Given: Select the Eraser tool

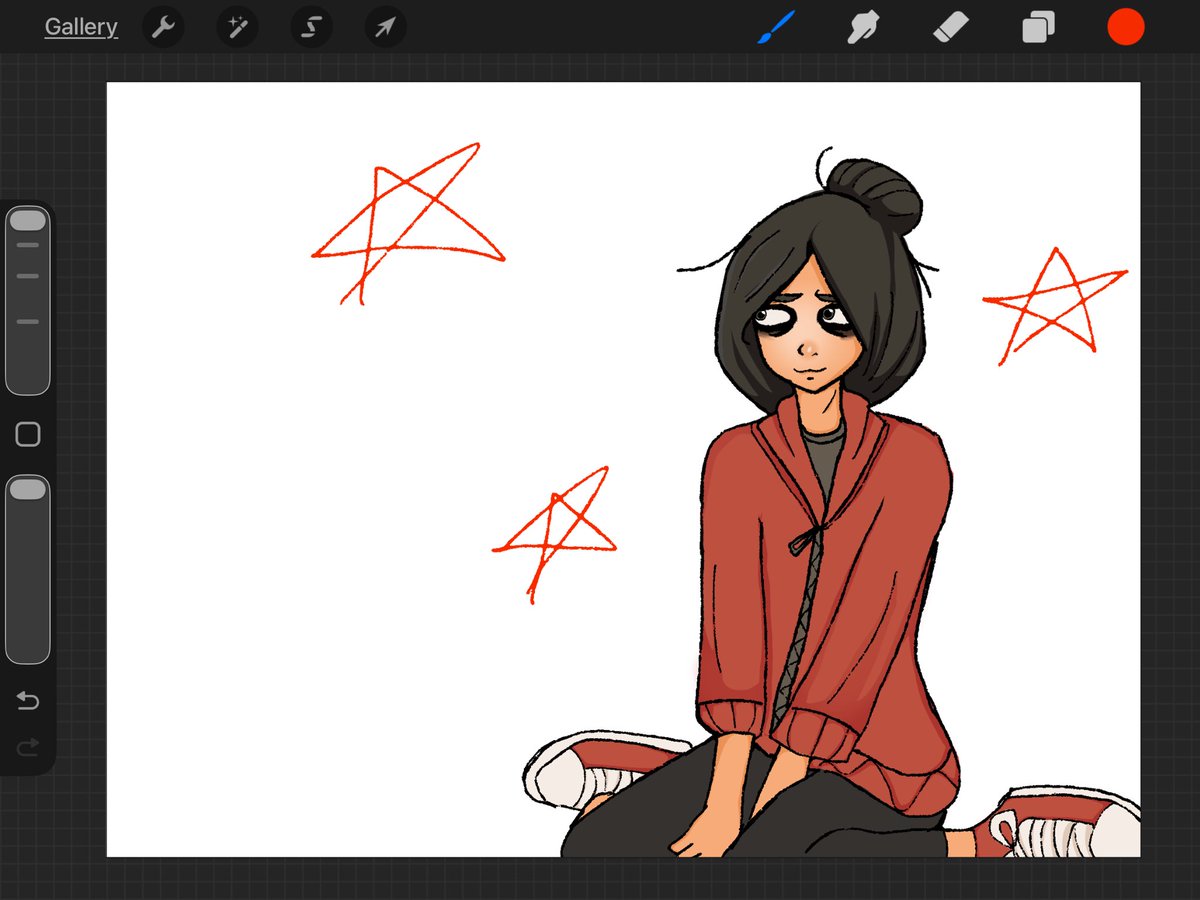Looking at the screenshot, I should 951,27.
